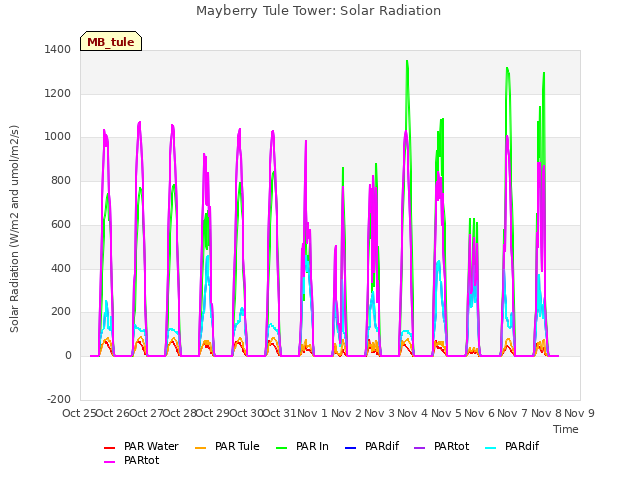
Task: Select the PARdif label beside the dark blue swatch
Action: coord(382,447)
